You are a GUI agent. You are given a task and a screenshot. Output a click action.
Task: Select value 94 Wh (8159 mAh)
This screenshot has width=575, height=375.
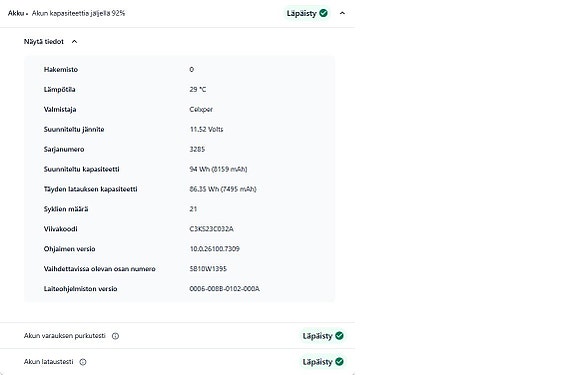(x=218, y=169)
